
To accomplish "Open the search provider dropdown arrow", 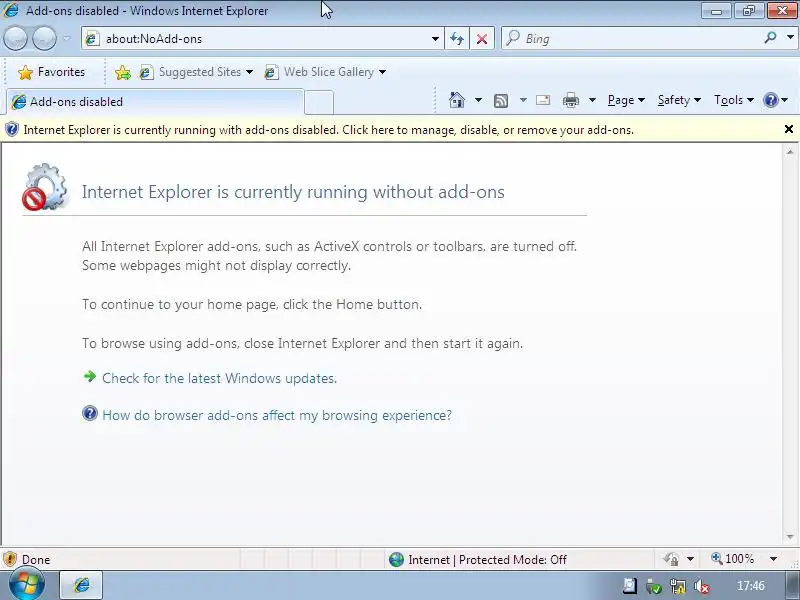I will (790, 37).
